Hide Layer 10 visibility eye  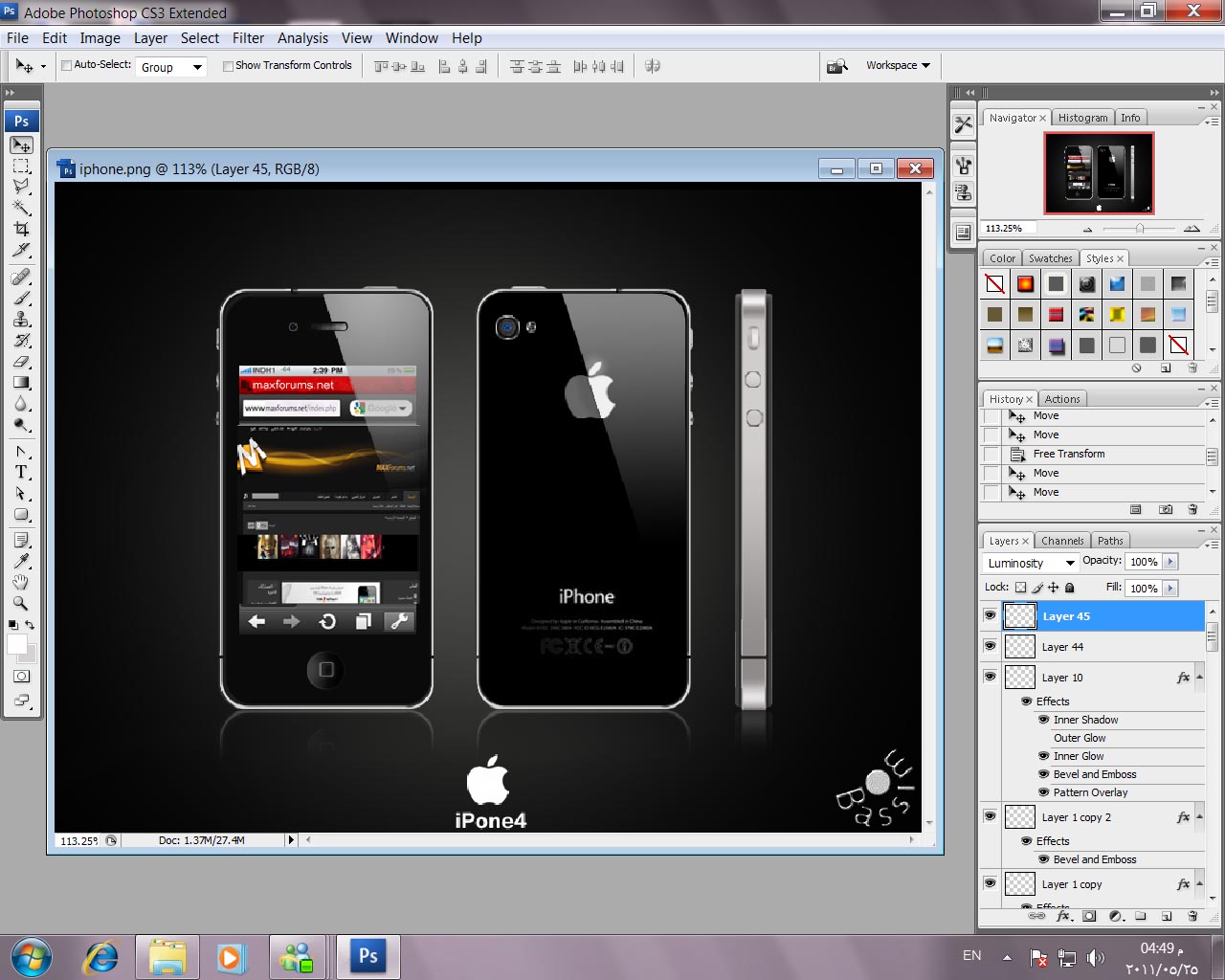point(990,677)
